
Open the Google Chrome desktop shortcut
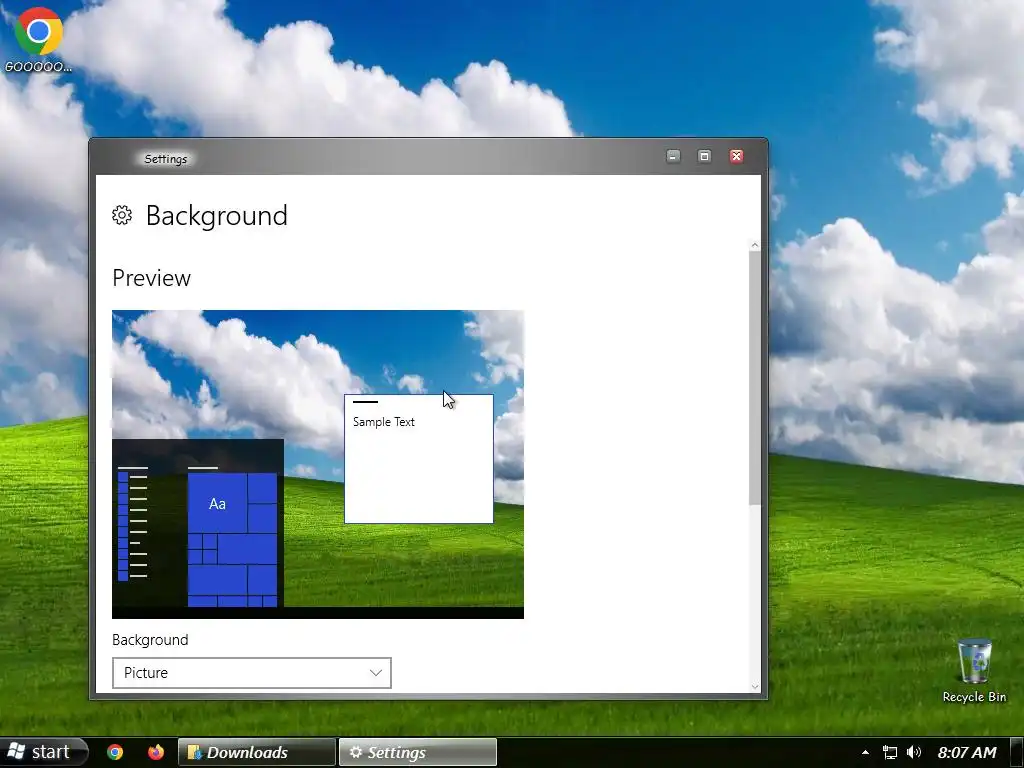[x=39, y=39]
